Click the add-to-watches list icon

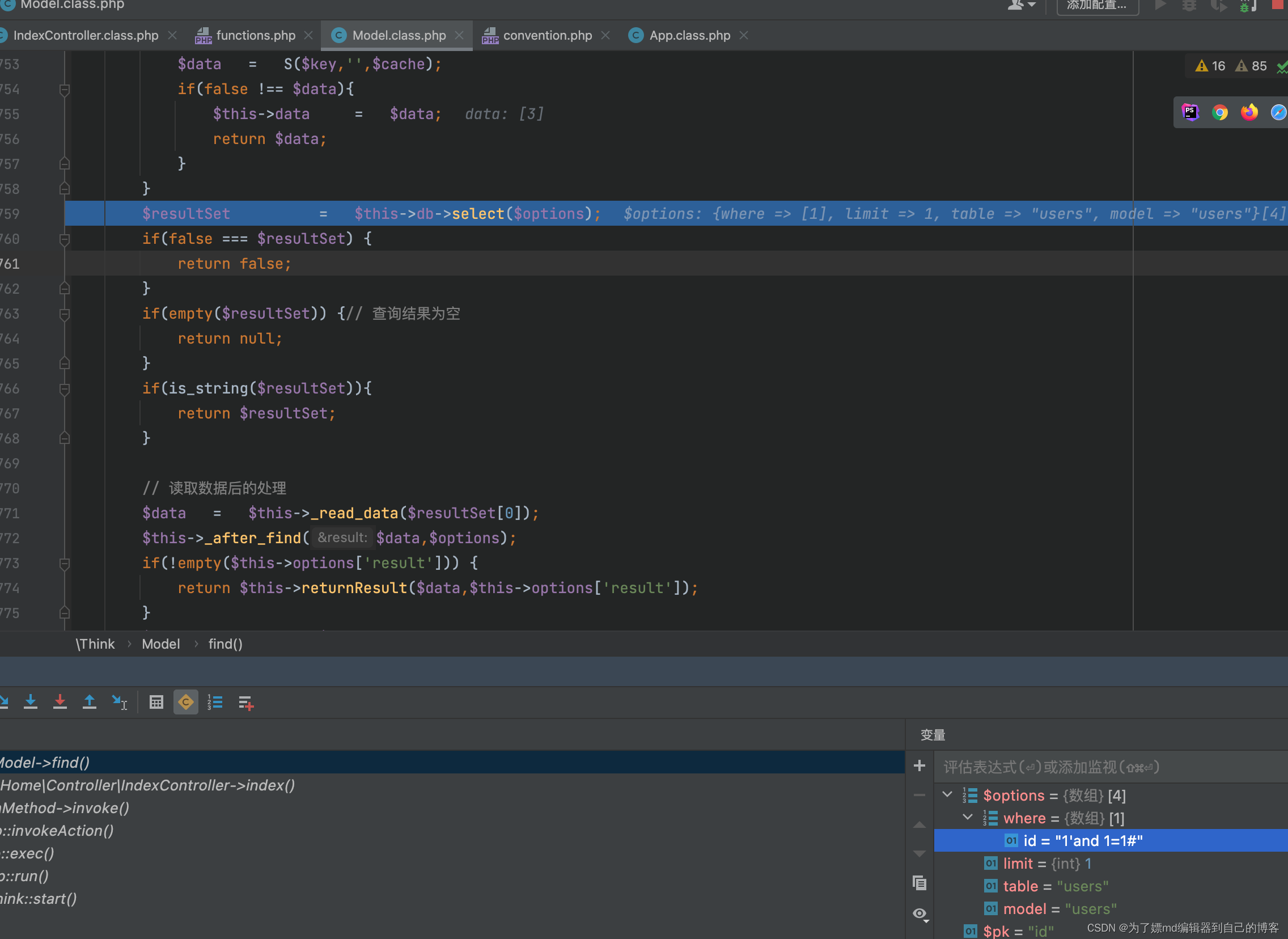tap(245, 703)
